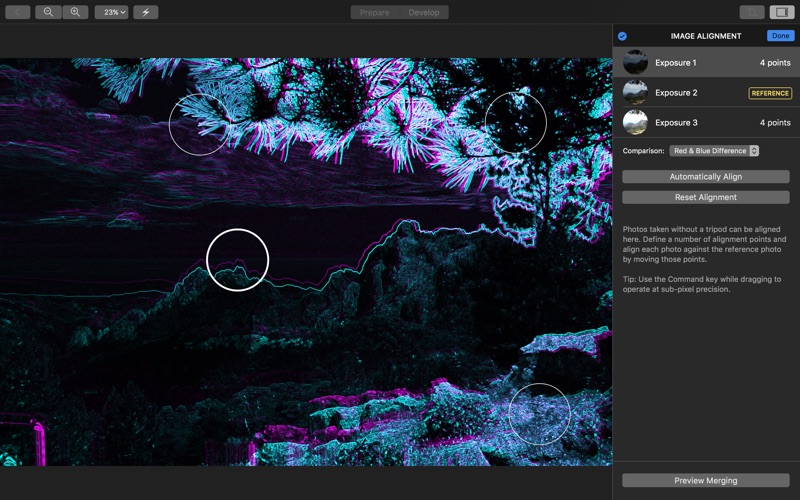
Task: Click the zoom out magnifier icon
Action: click(48, 12)
